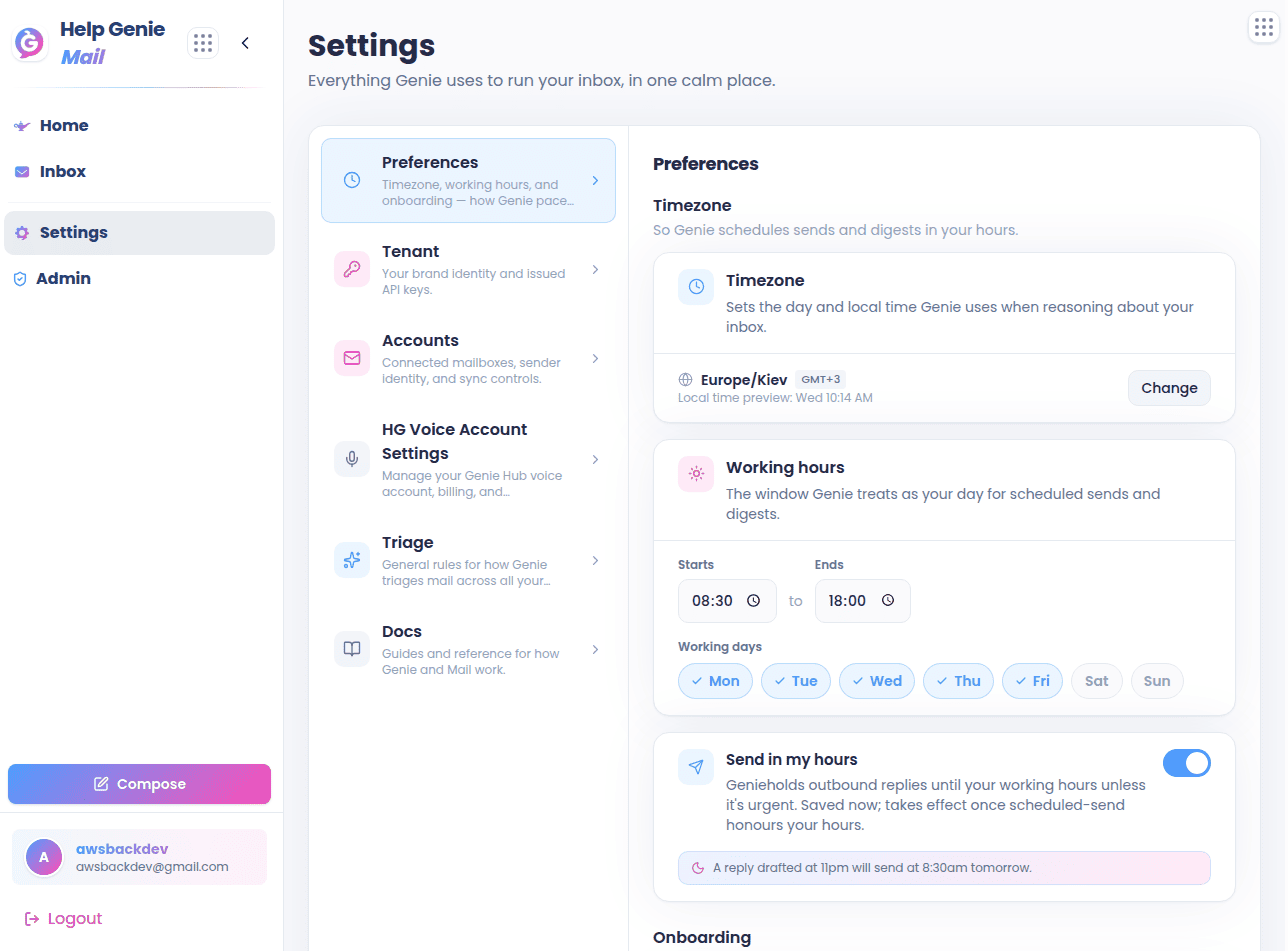
Task: Enable Sat as working day
Action: (1097, 681)
